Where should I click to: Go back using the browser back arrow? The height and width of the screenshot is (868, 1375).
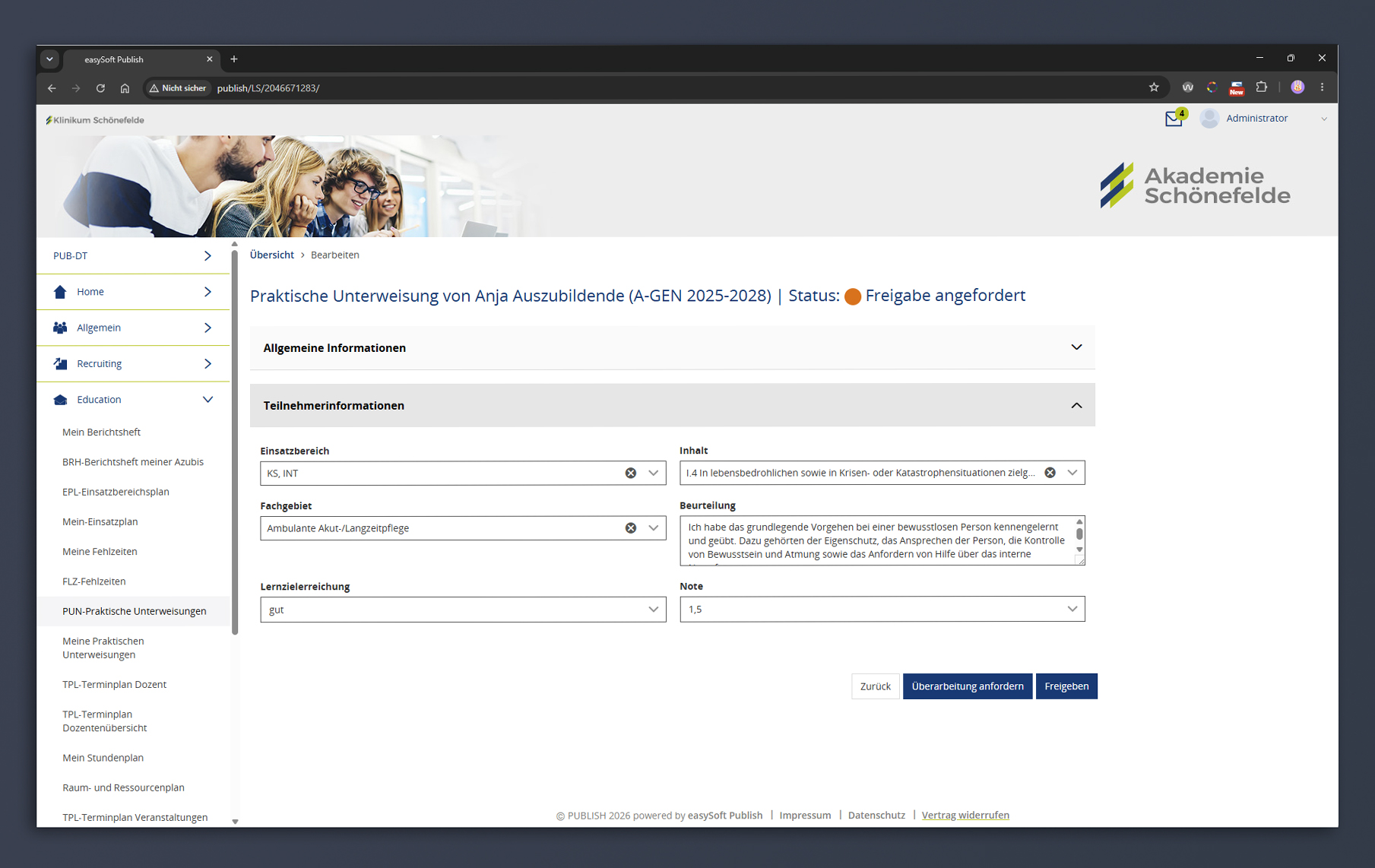tap(52, 88)
